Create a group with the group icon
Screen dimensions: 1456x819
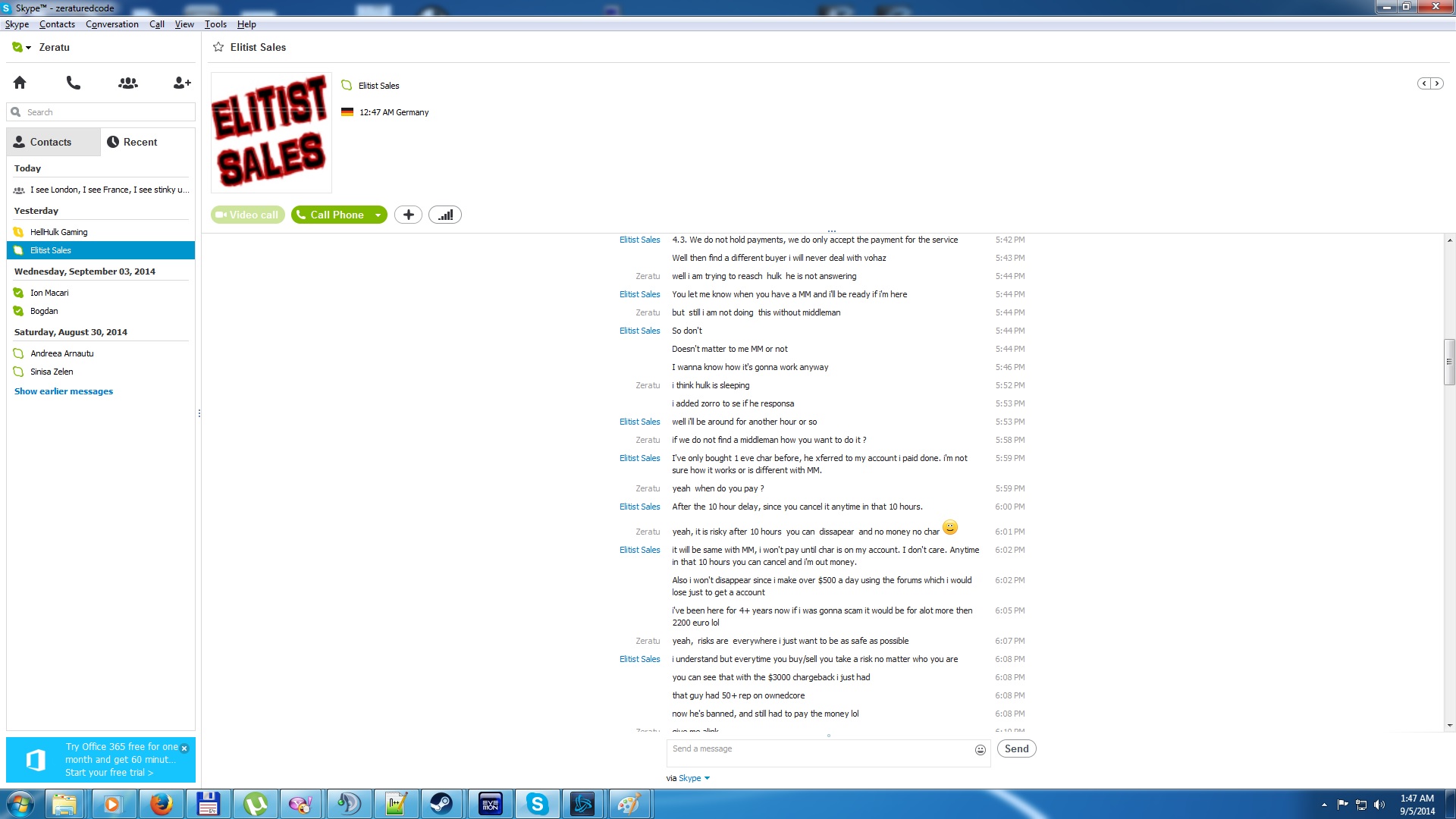tap(128, 83)
